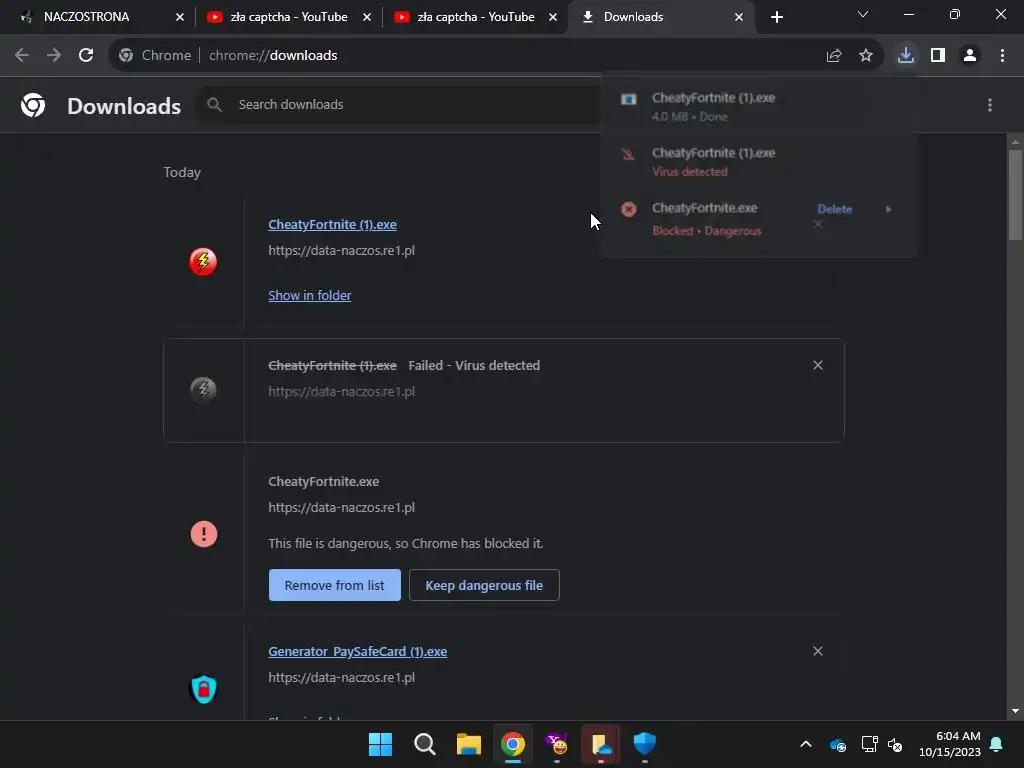The image size is (1024, 768).
Task: Click the search magnifier icon in Downloads
Action: [x=214, y=104]
